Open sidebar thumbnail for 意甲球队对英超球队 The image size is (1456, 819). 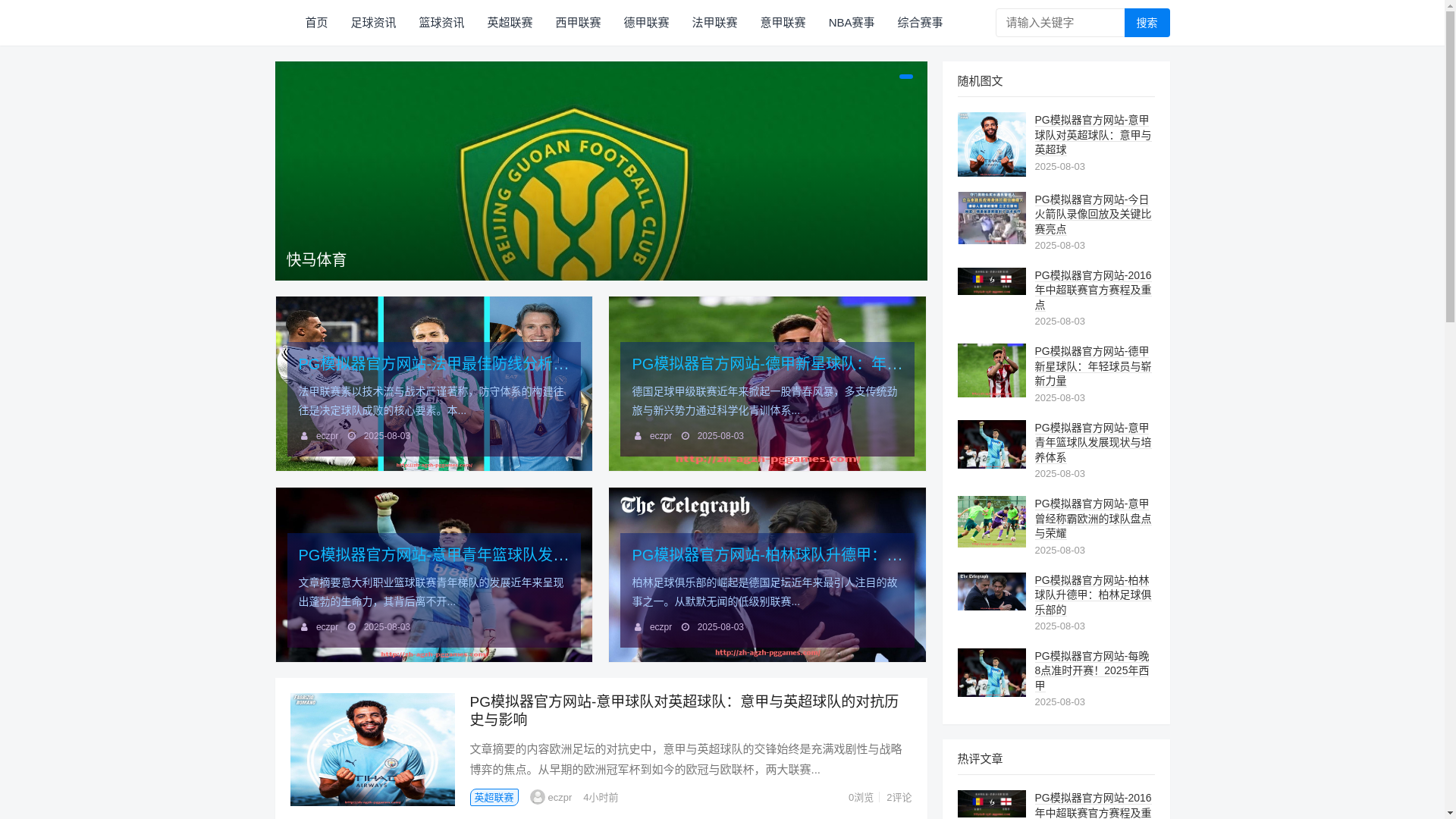click(x=991, y=144)
